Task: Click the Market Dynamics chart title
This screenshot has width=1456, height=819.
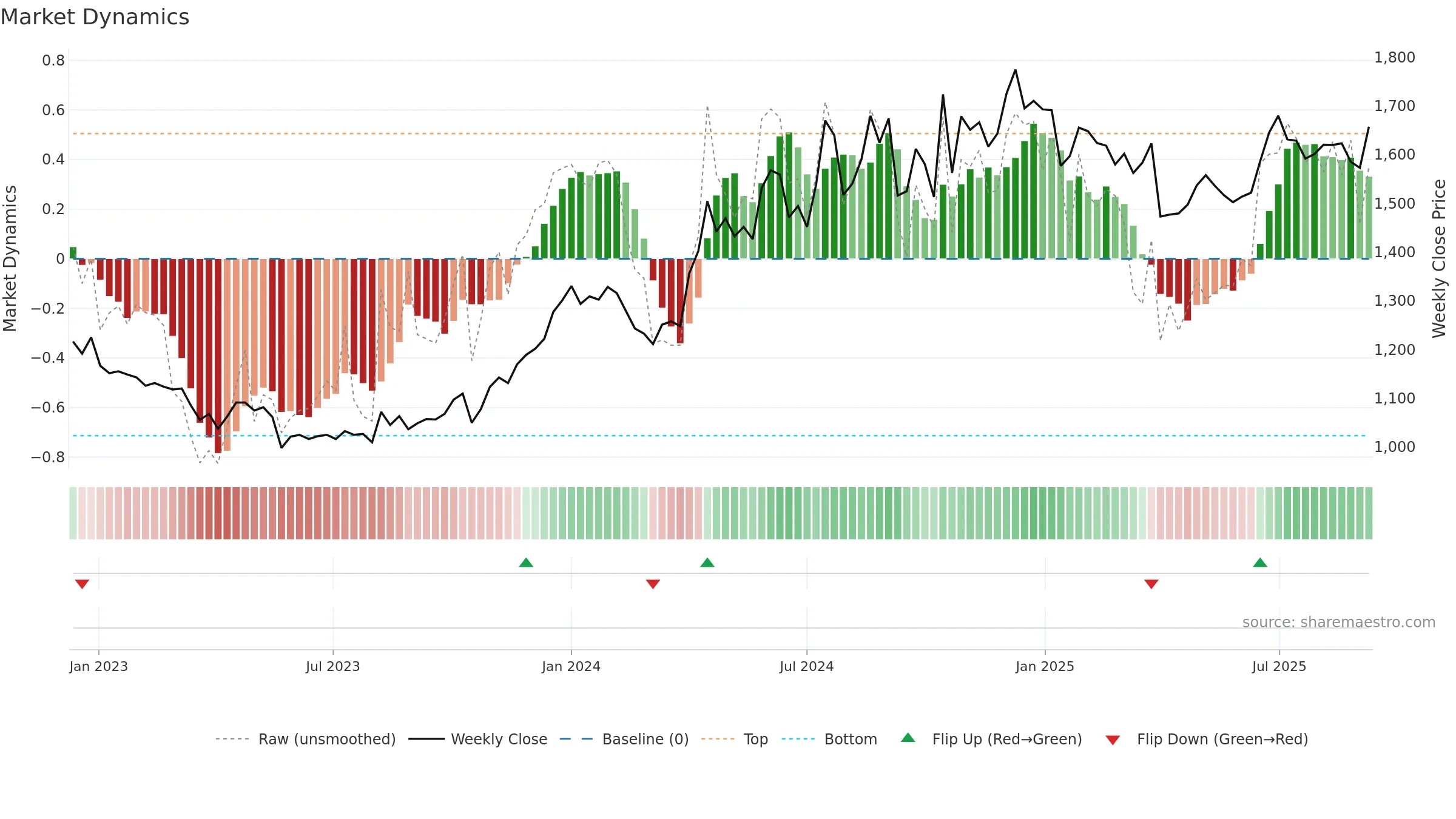Action: coord(95,17)
